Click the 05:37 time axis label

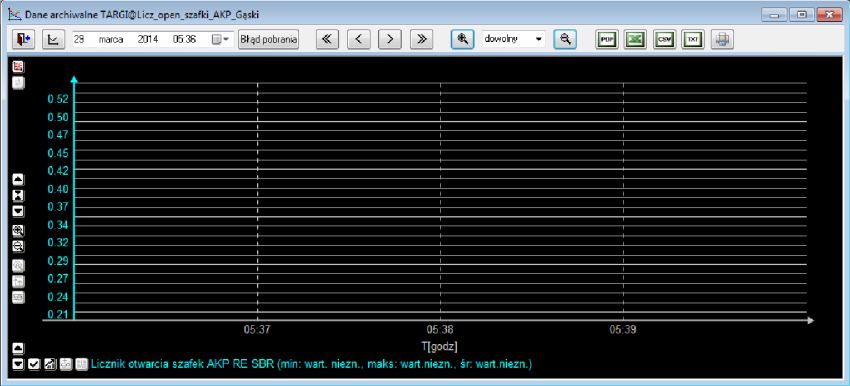(257, 330)
